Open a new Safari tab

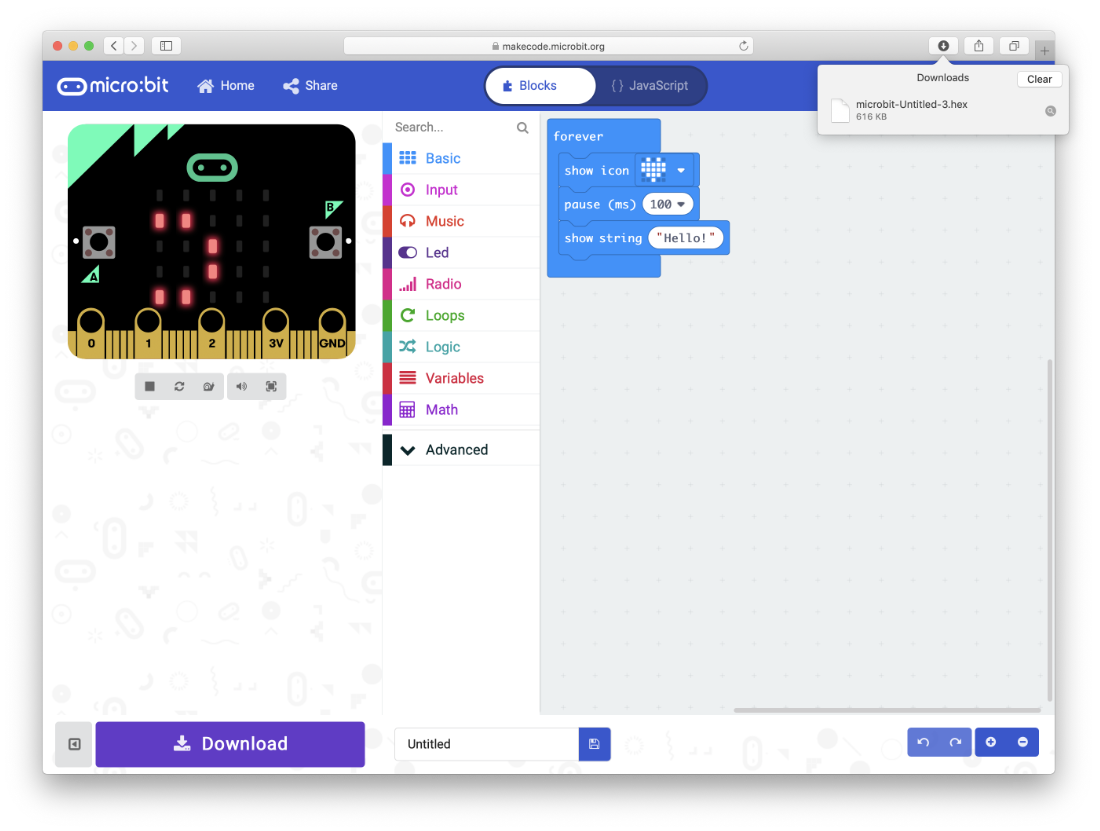[x=1045, y=50]
